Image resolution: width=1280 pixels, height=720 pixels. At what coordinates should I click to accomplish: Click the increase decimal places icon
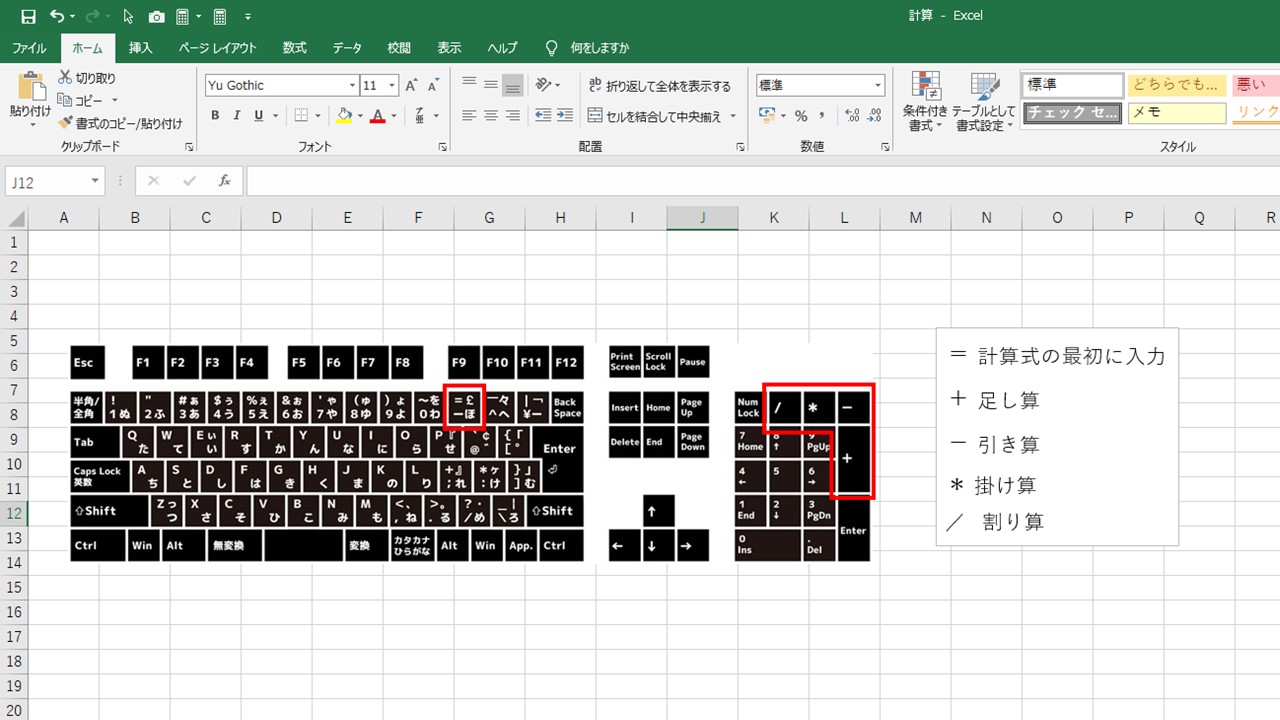(x=852, y=116)
